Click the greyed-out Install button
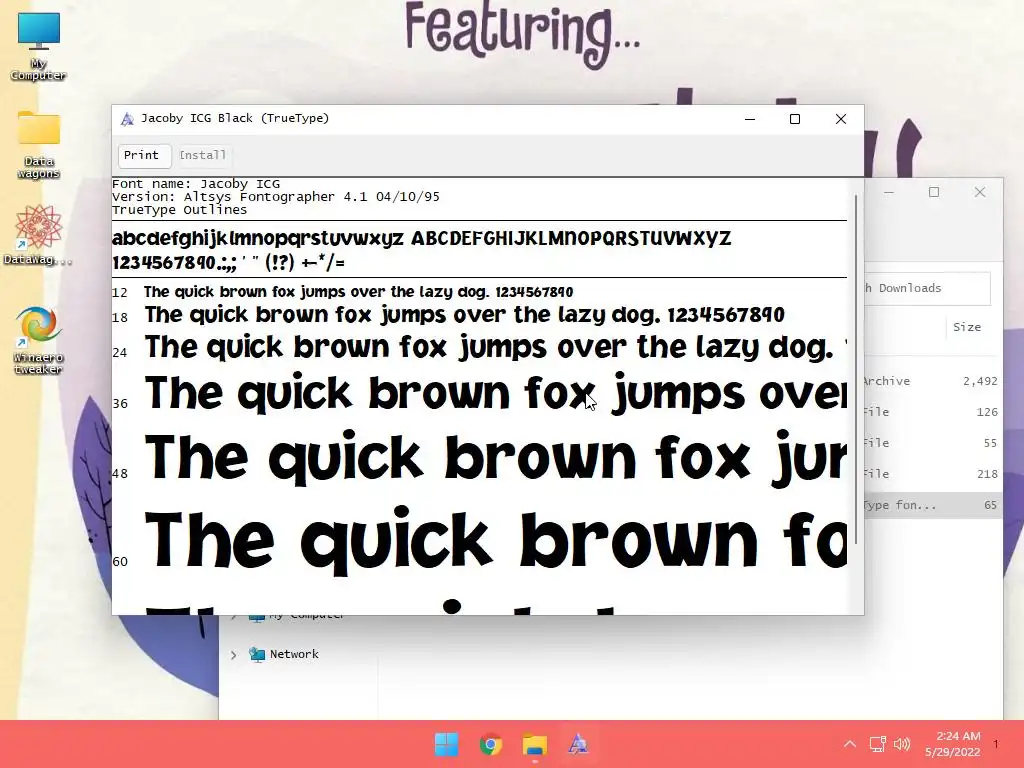Screen dimensions: 1024x768 pyautogui.click(x=203, y=155)
